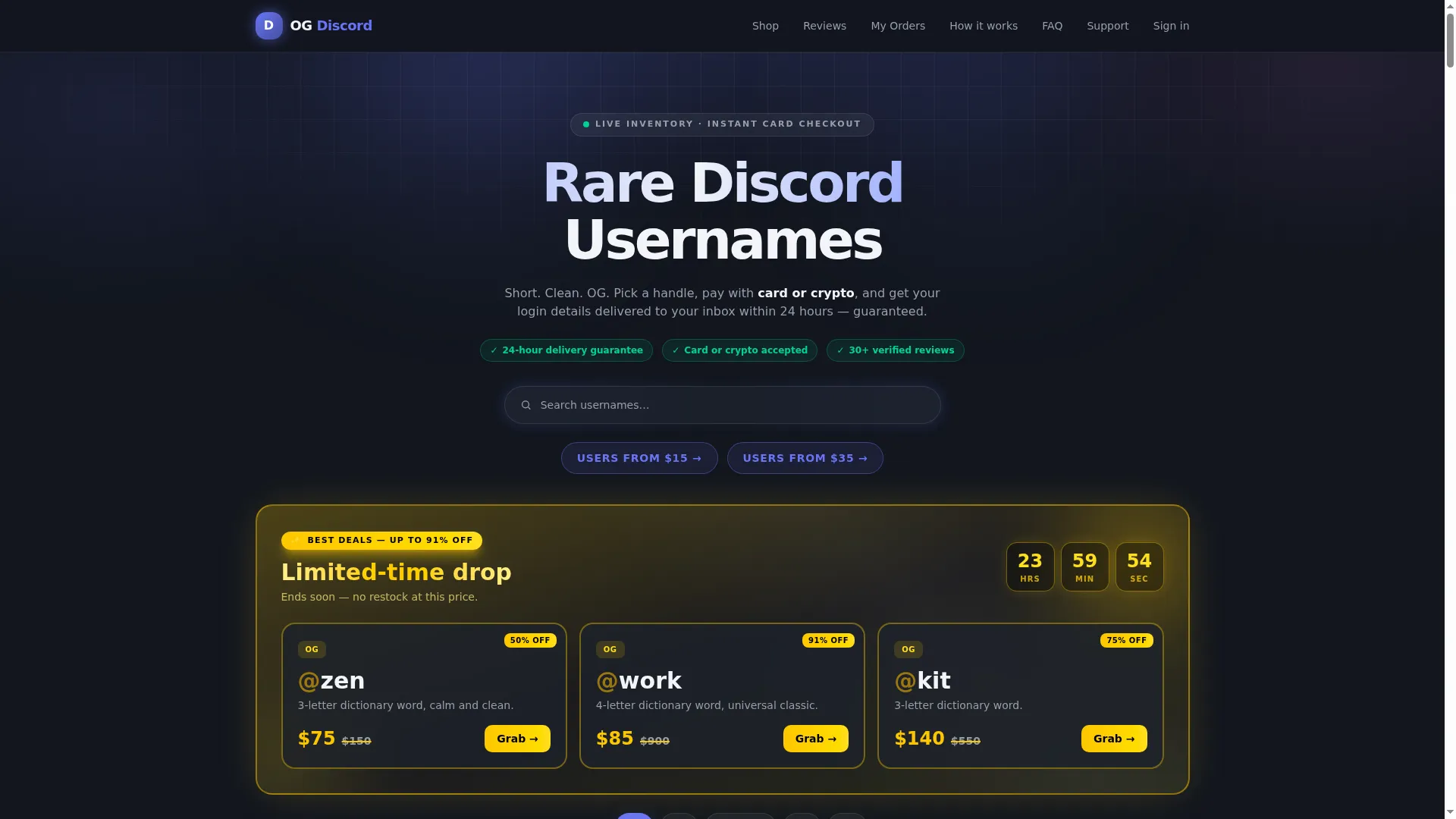Focus the Search usernames field

pos(722,405)
